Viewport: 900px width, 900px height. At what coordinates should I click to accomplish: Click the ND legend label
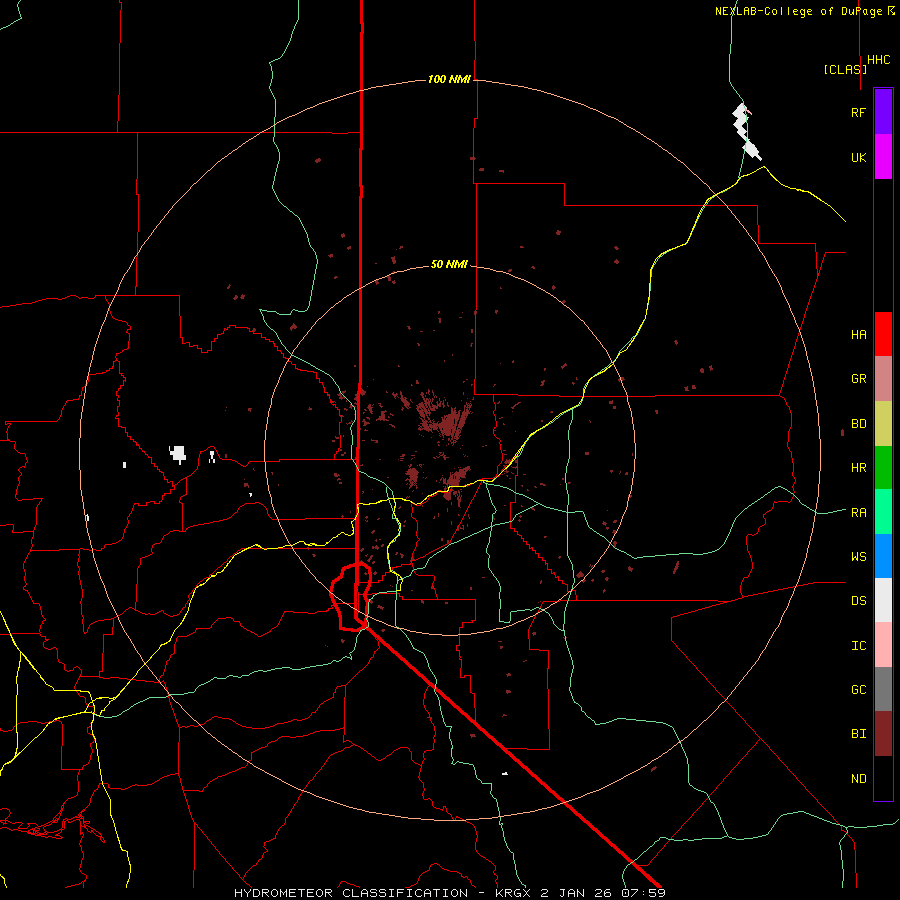pyautogui.click(x=858, y=778)
